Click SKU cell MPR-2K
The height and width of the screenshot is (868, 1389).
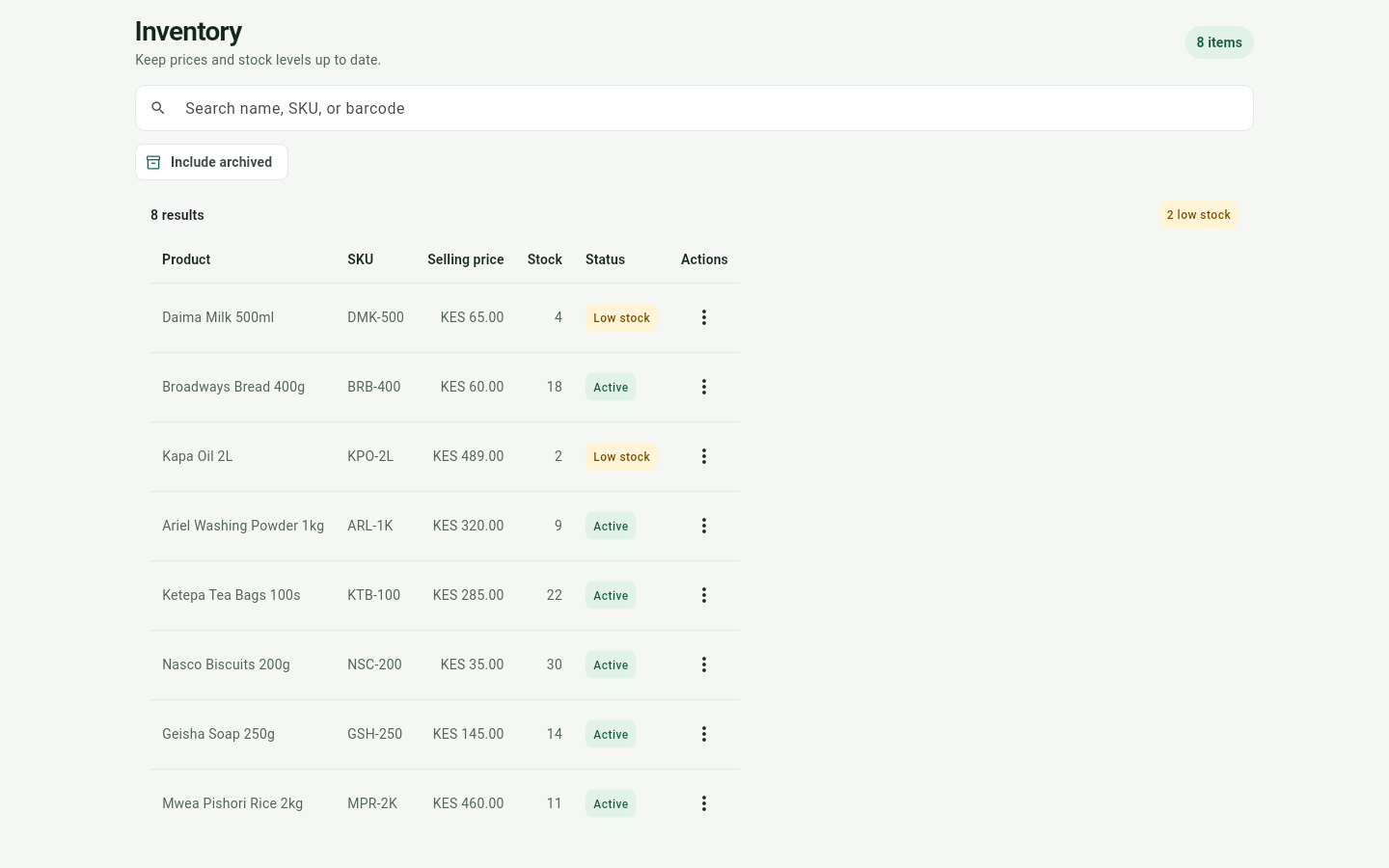pos(372,803)
